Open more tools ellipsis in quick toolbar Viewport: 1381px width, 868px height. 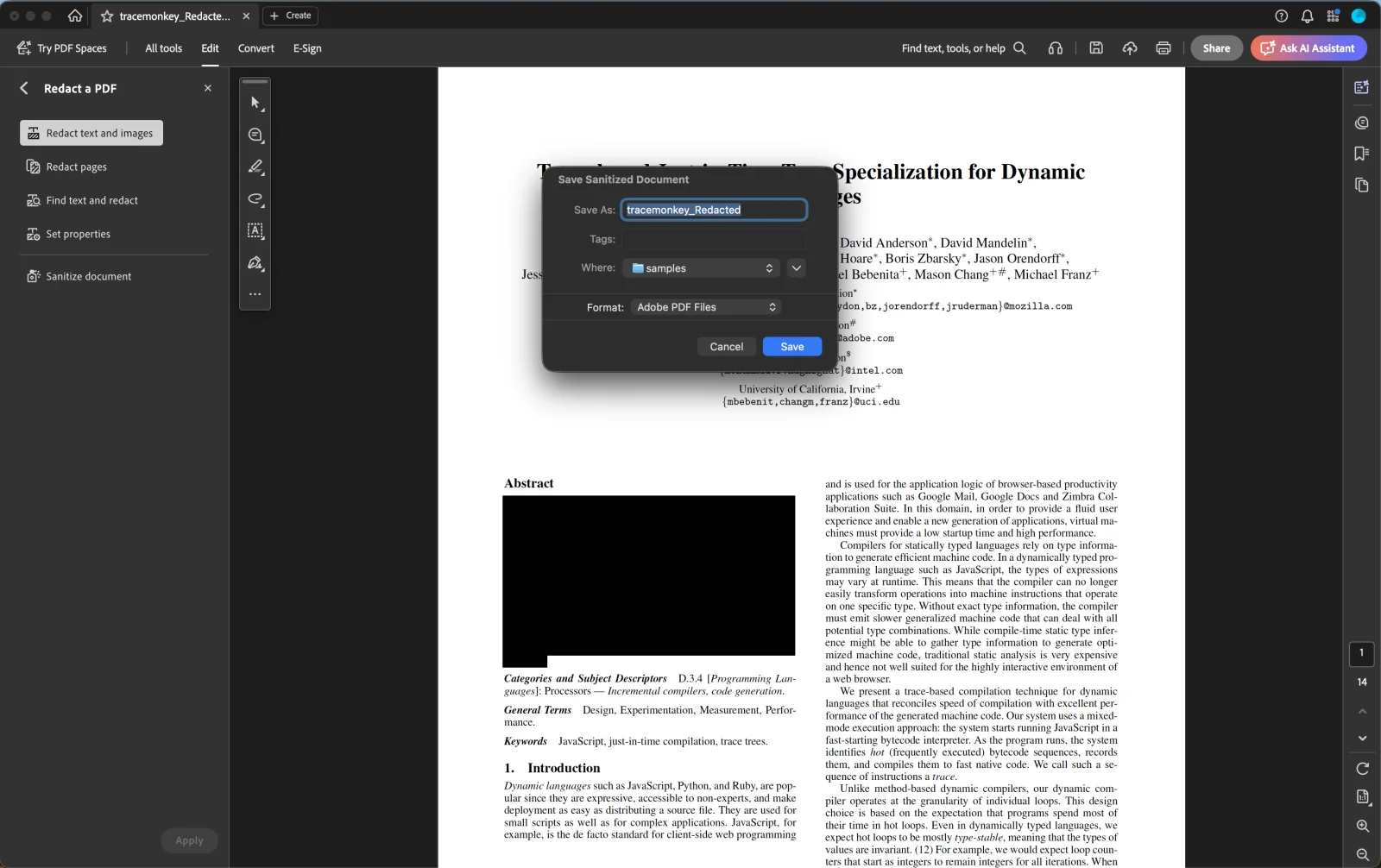click(x=255, y=294)
